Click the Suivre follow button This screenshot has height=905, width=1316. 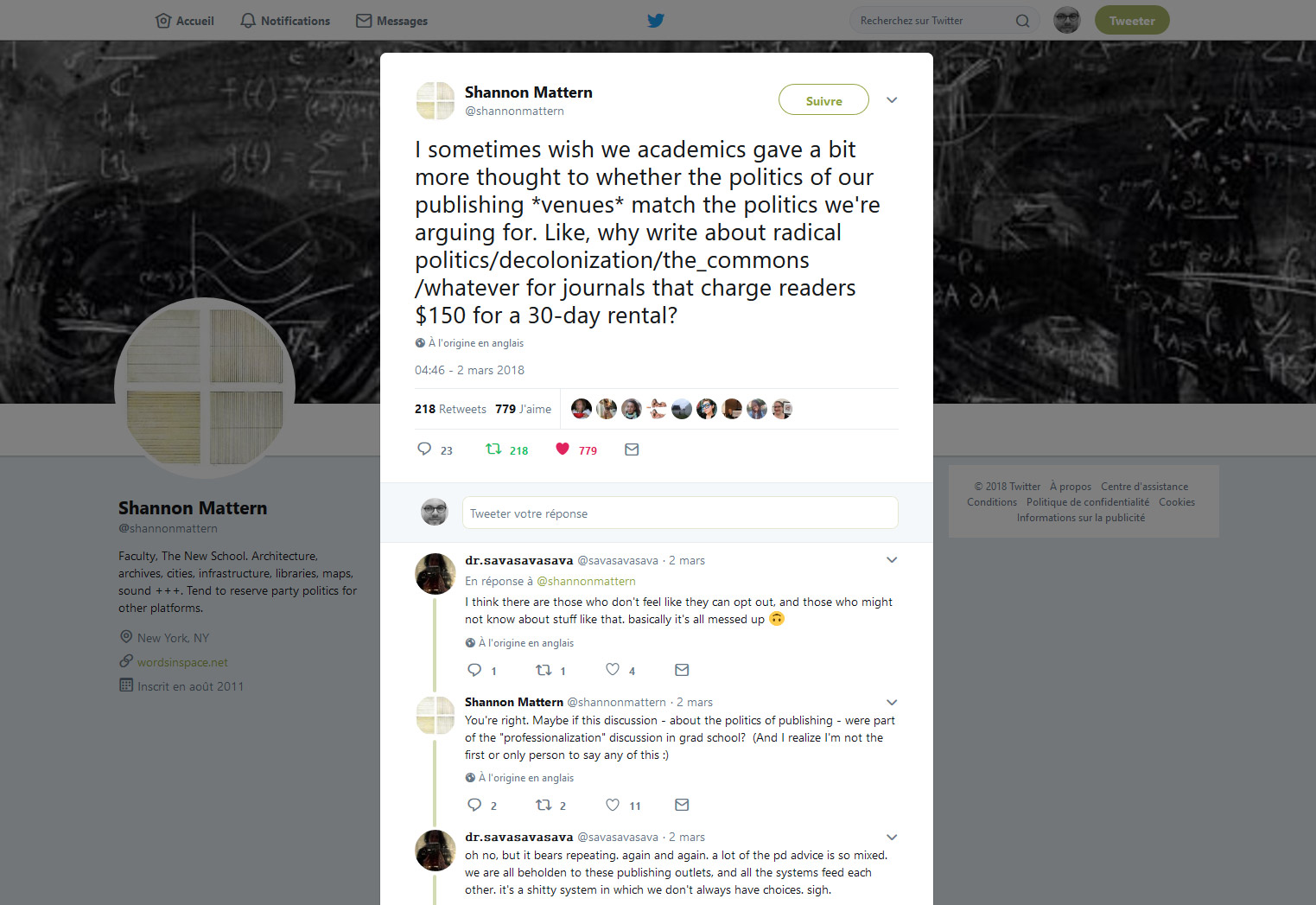[823, 100]
